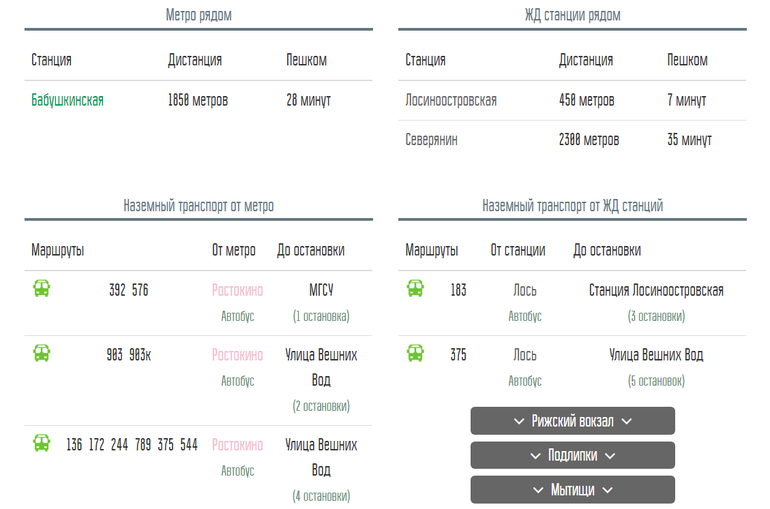
Task: Select route number 789
Action: pyautogui.click(x=143, y=445)
